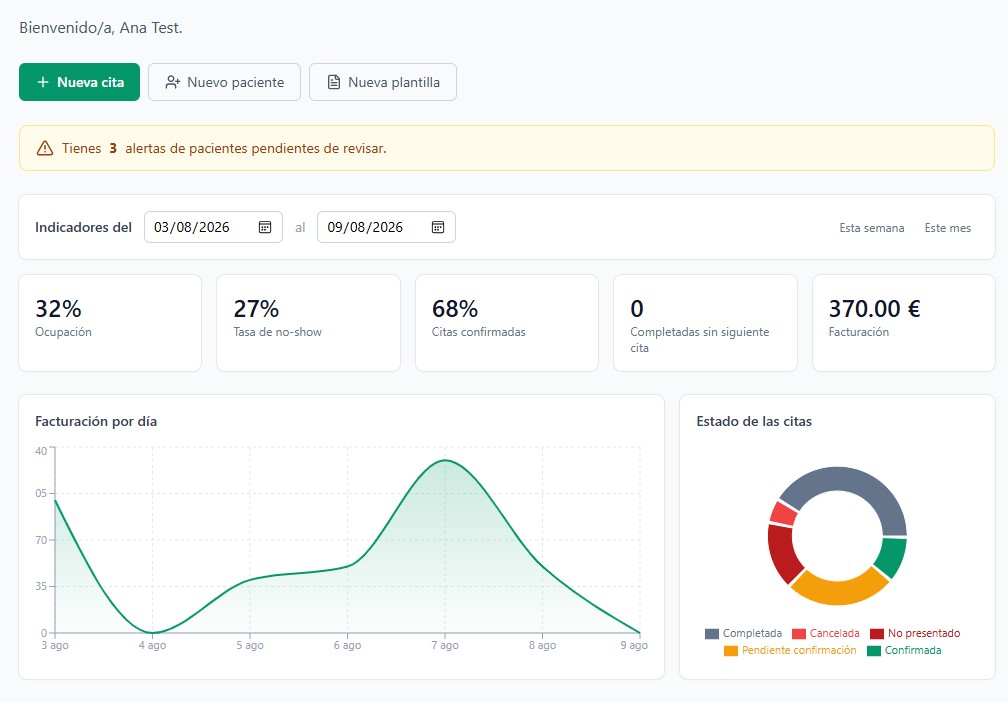The image size is (1008, 703).
Task: Click the No presentado legend swatch
Action: (877, 634)
